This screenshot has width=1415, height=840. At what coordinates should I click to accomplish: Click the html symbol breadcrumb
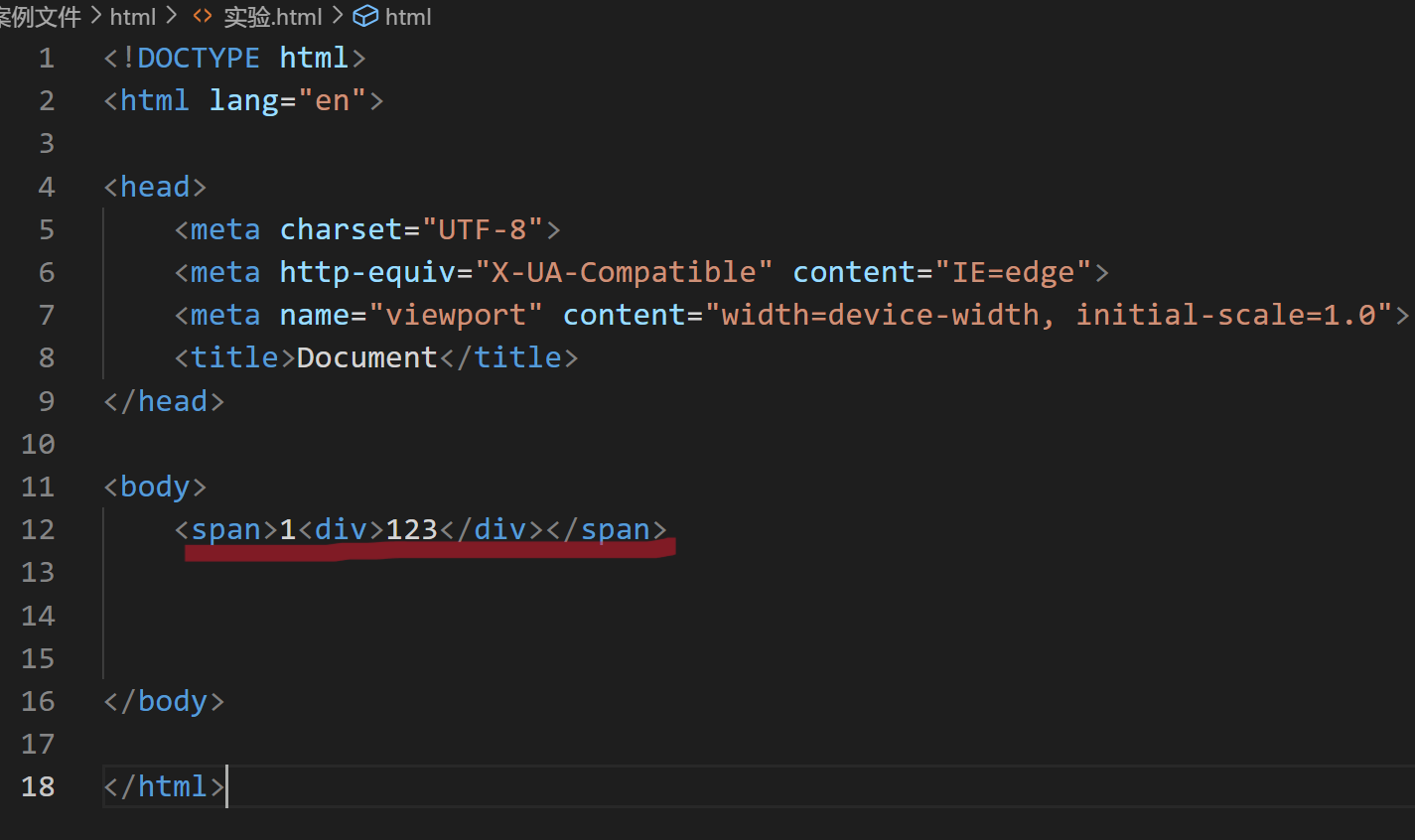tap(408, 17)
